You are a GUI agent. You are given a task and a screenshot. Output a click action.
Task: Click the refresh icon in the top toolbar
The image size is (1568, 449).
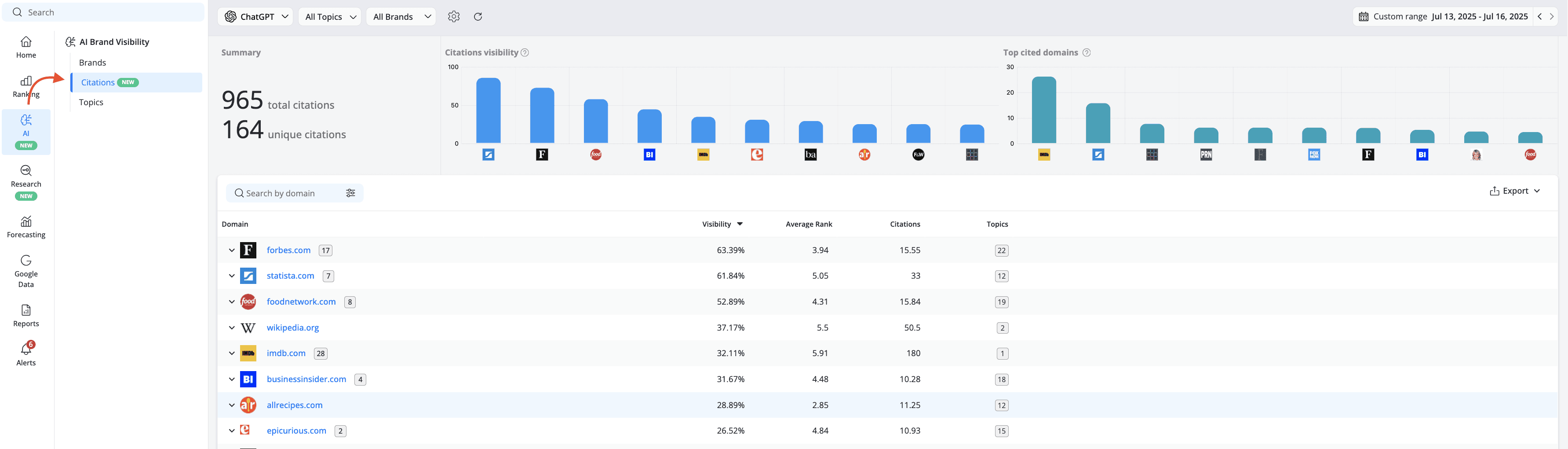(x=478, y=16)
